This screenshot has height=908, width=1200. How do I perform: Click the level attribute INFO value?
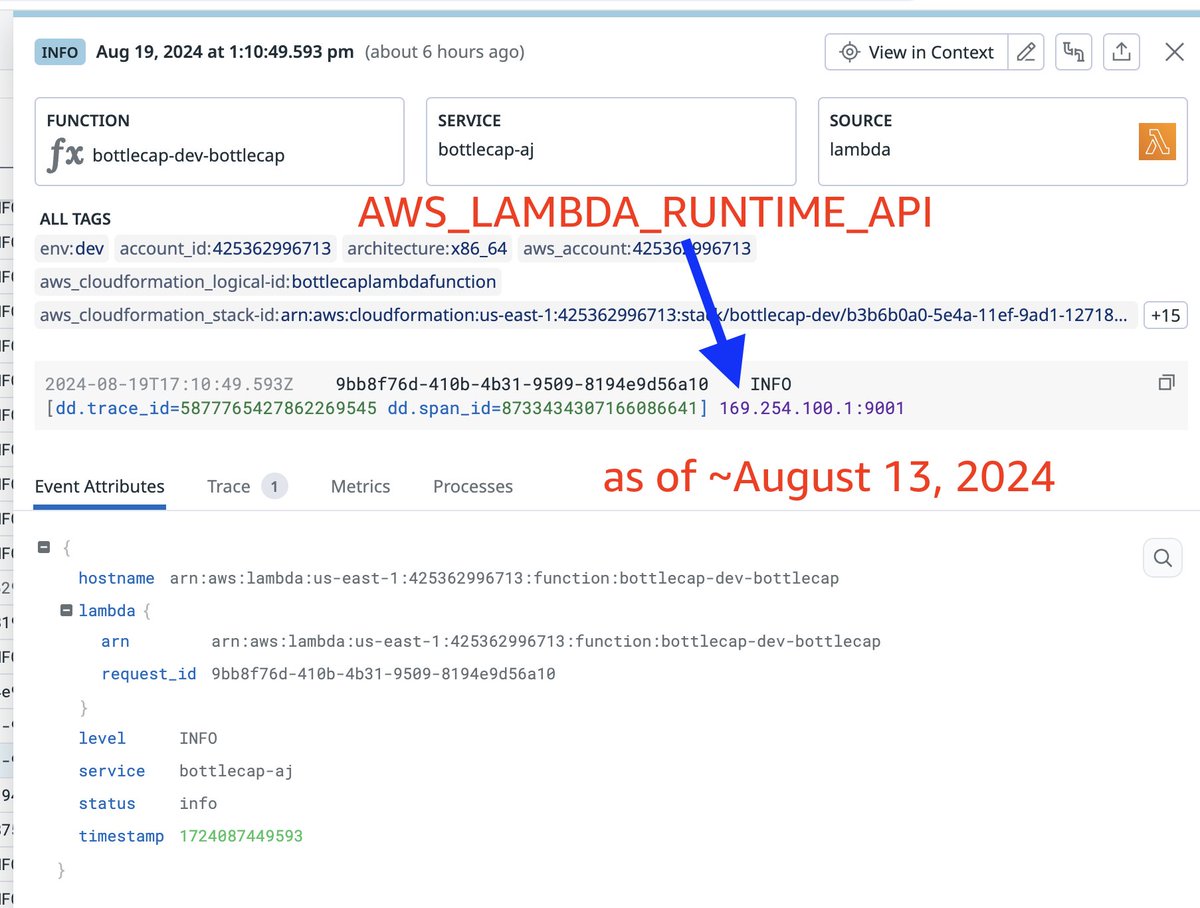click(x=198, y=738)
